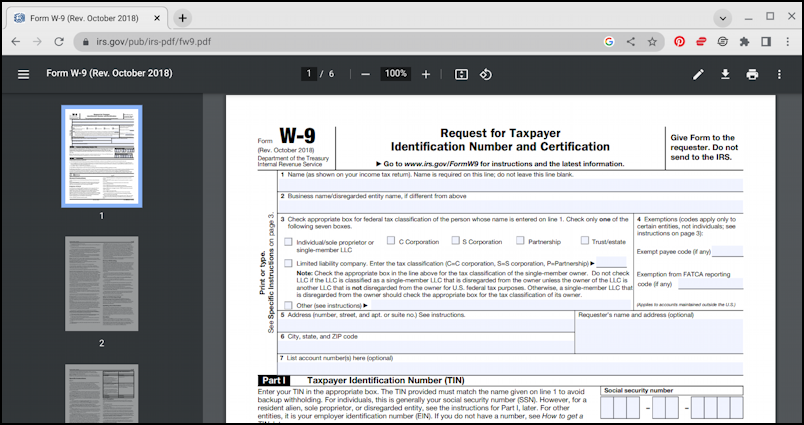
Task: Reload the current page
Action: (x=59, y=42)
